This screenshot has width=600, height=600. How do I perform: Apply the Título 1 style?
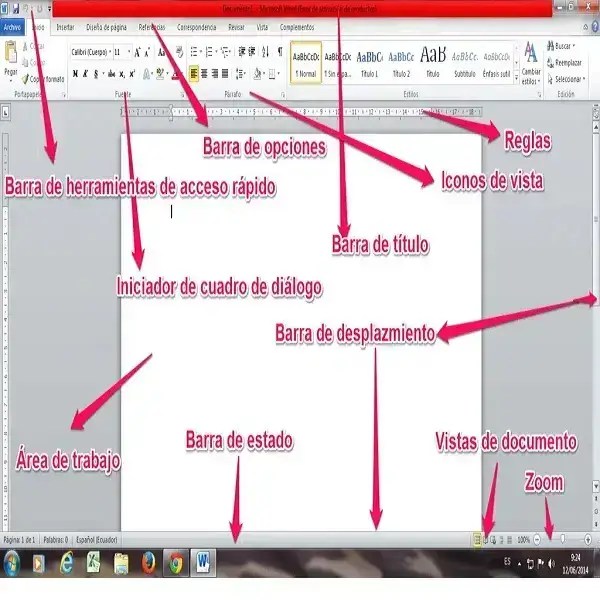(370, 63)
